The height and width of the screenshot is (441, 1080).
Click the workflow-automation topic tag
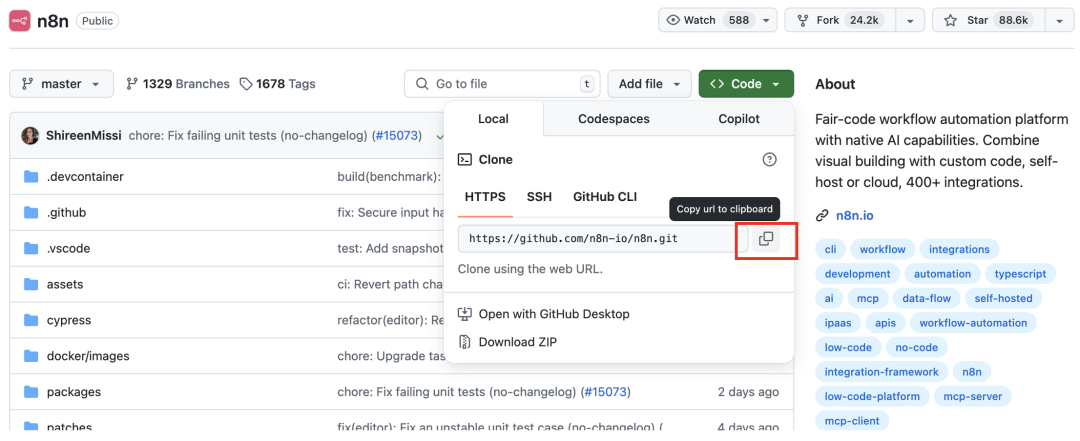click(x=973, y=322)
